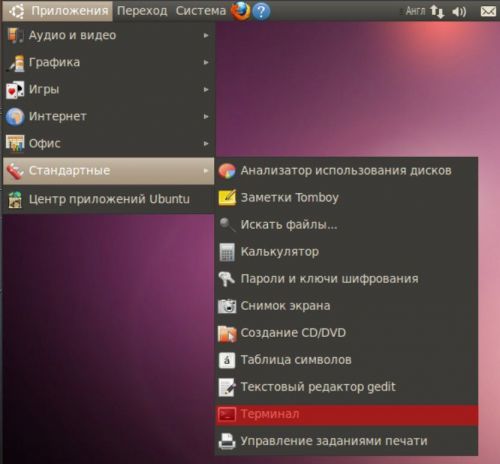The height and width of the screenshot is (464, 500).
Task: Launch Firefox from the top panel
Action: click(x=240, y=11)
